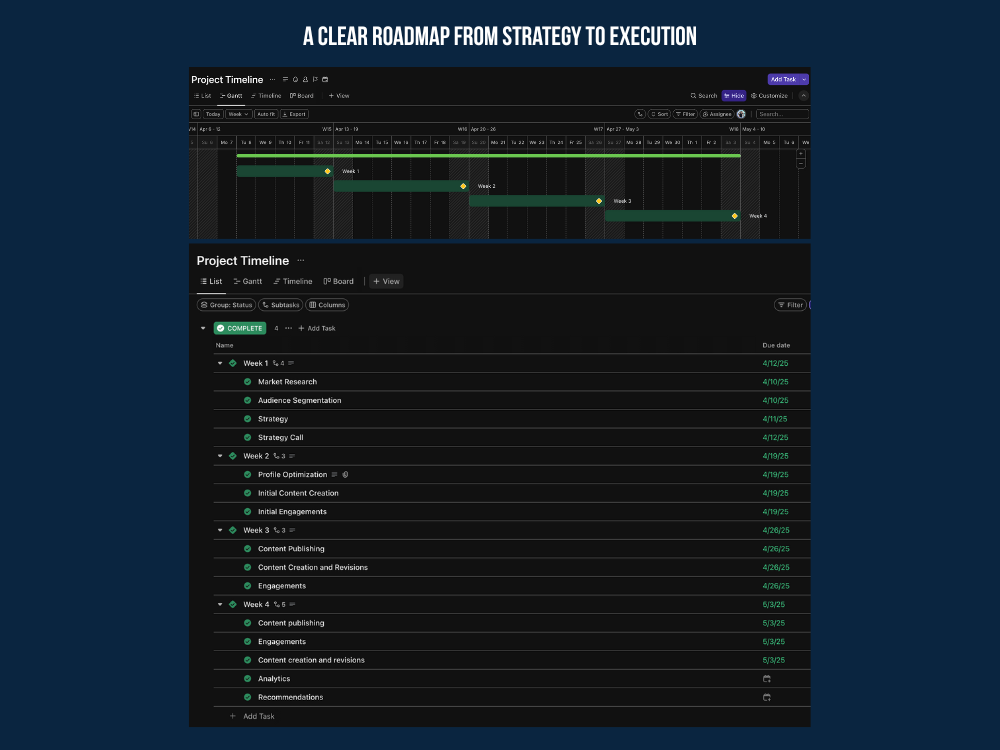
Task: Toggle the Analytics task status checkmark
Action: pos(247,679)
